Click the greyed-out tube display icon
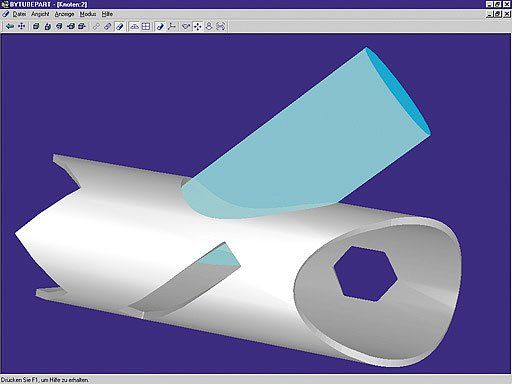The image size is (512, 384). 96,26
